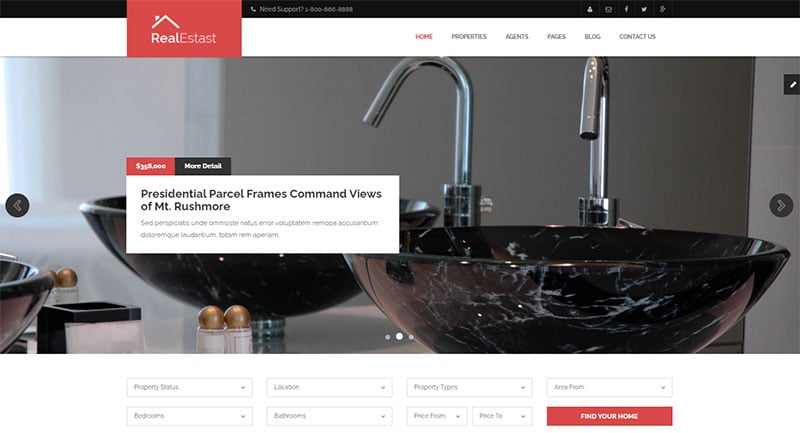Click the RealEstast logo
Image resolution: width=800 pixels, height=433 pixels.
(184, 29)
